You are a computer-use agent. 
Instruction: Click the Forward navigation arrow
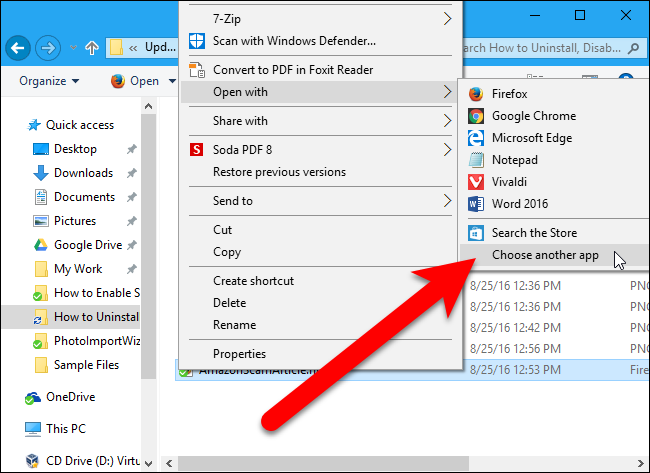[48, 48]
